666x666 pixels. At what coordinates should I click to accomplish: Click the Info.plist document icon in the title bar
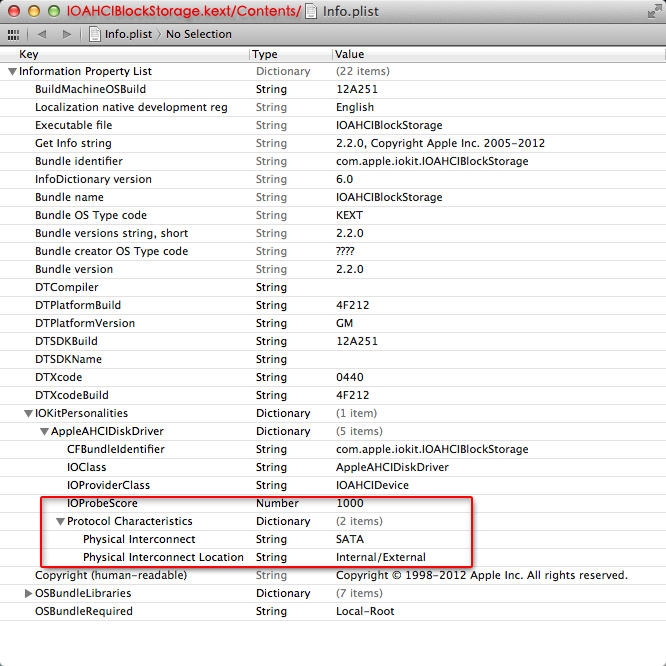(311, 11)
